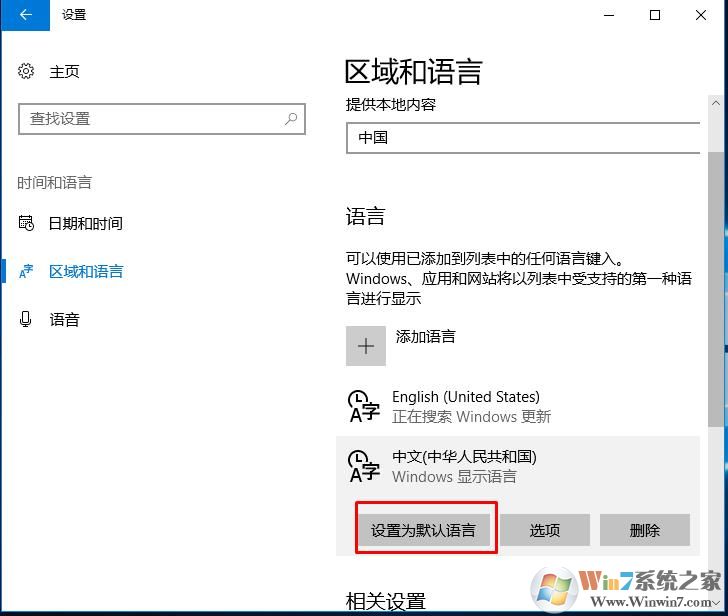Select English (United States) language entry
This screenshot has width=728, height=616.
(518, 406)
